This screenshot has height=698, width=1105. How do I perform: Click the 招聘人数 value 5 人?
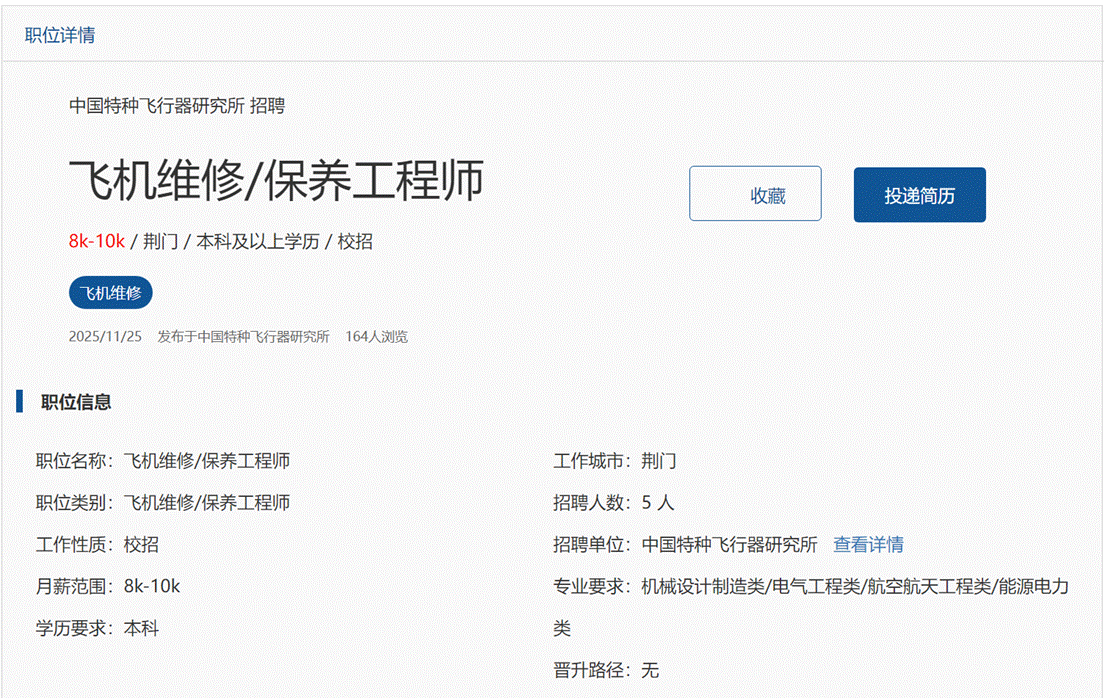click(658, 503)
